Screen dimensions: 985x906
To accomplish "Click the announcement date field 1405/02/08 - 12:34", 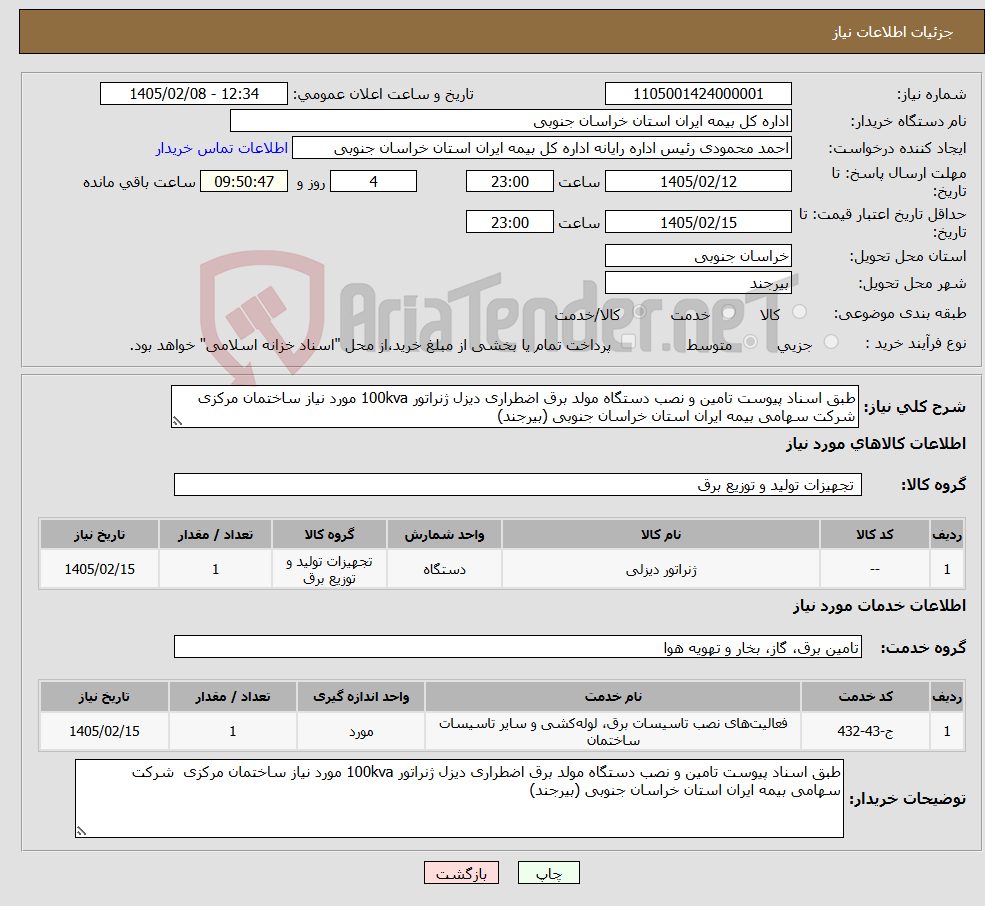I will coord(193,94).
